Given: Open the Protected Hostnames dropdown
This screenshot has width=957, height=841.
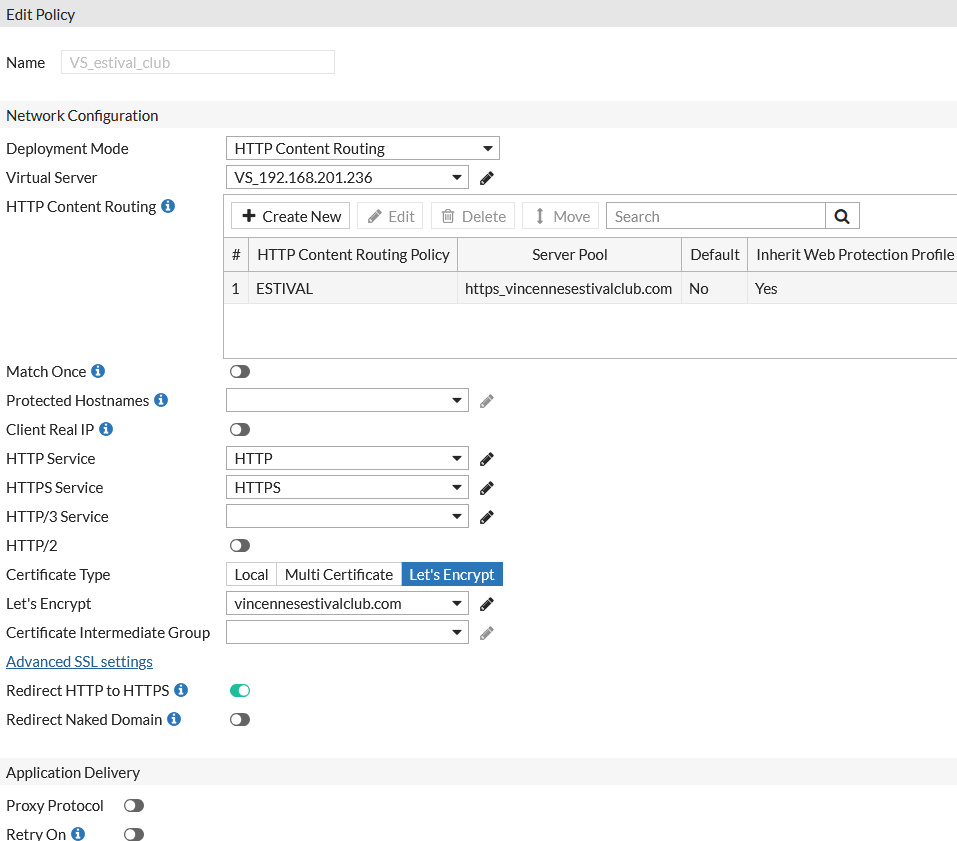Looking at the screenshot, I should (347, 400).
